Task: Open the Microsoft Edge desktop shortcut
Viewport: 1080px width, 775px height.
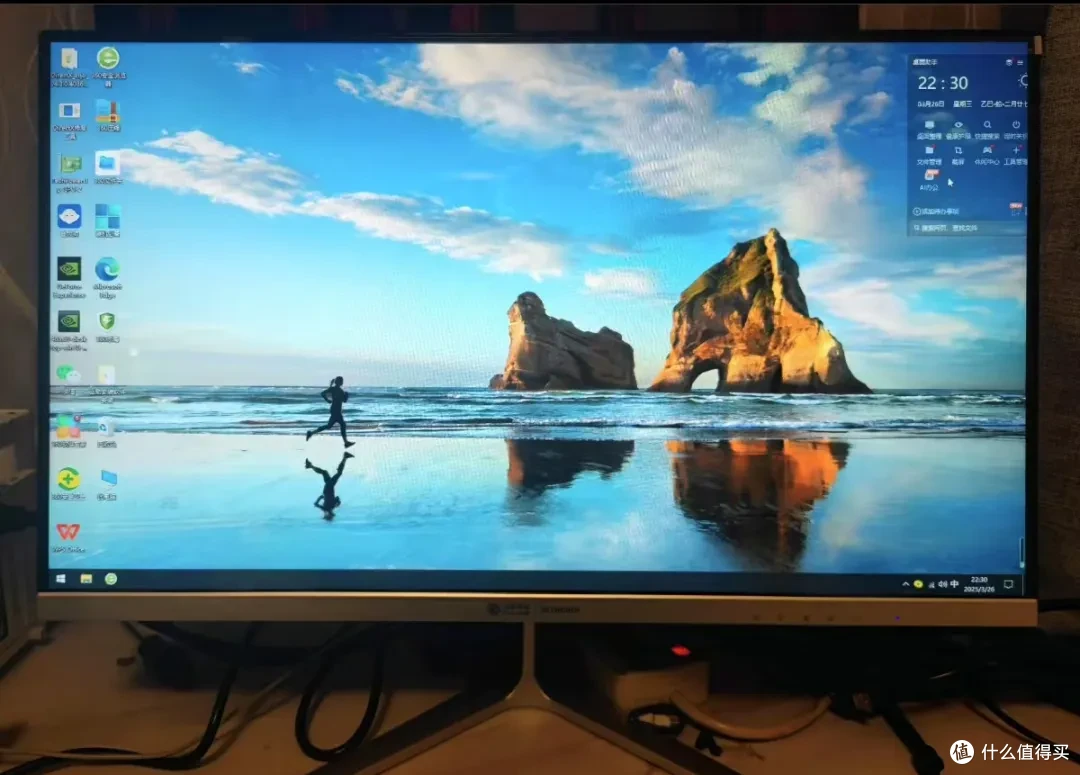Action: 107,278
